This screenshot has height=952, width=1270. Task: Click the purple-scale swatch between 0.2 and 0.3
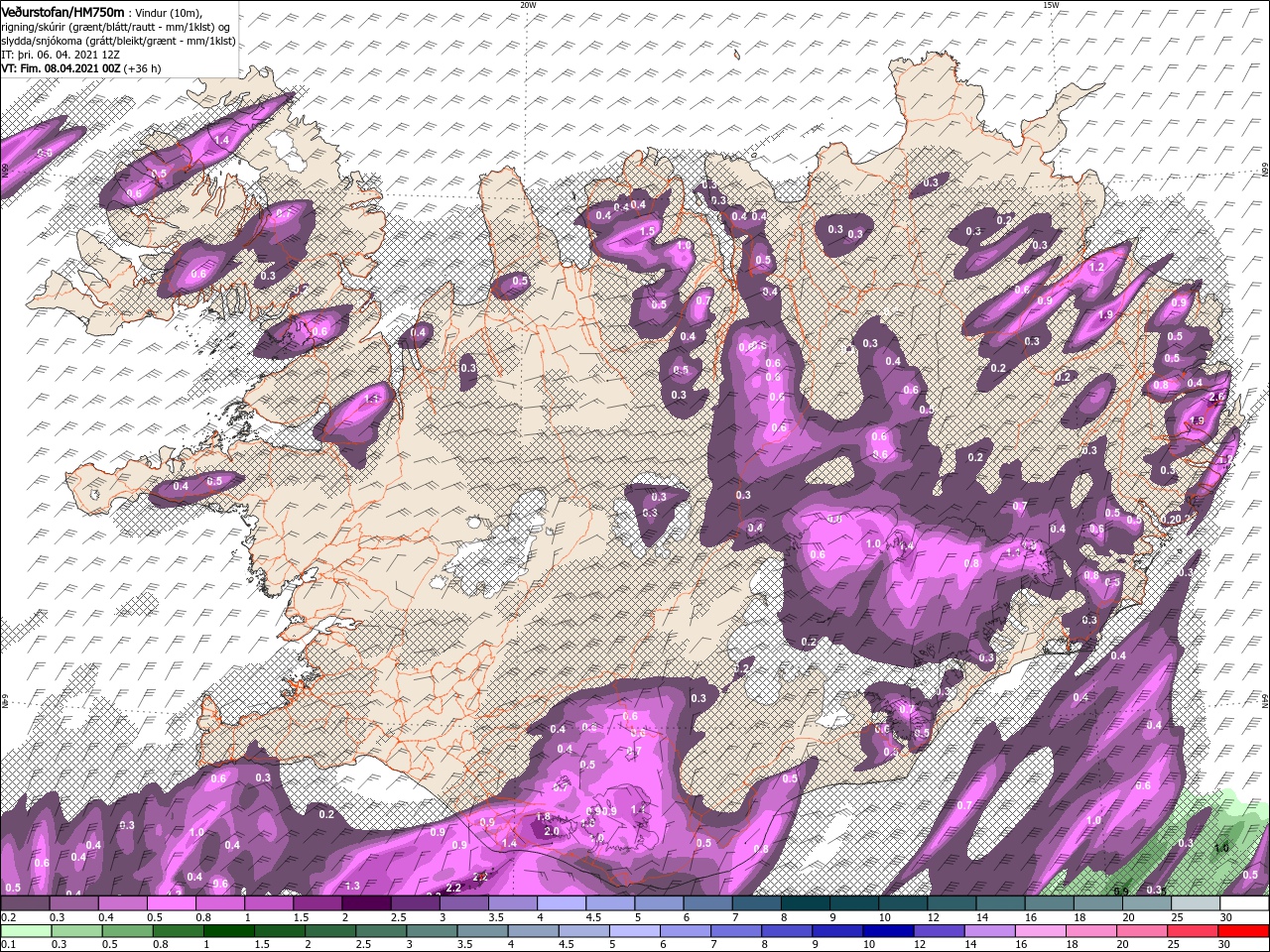25,903
